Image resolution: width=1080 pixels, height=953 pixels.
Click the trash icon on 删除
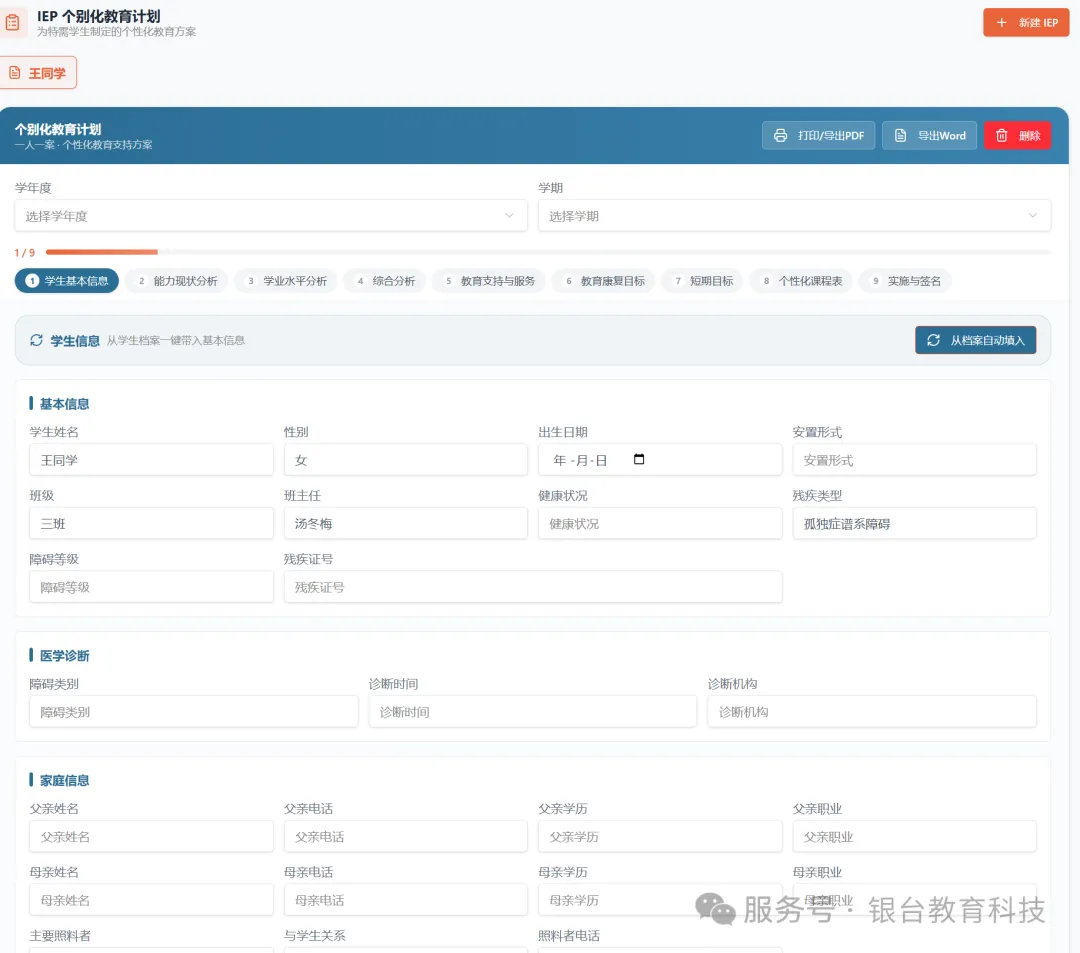[x=1001, y=136]
